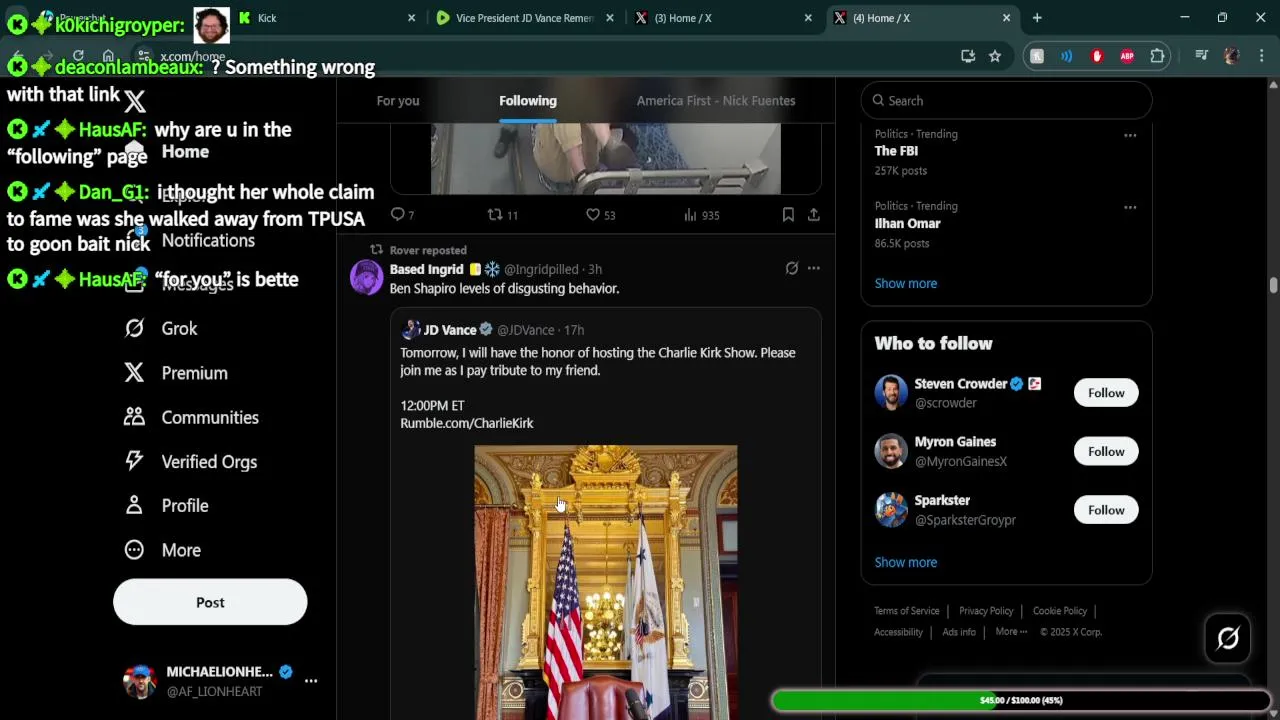The image size is (1280, 720).
Task: Share the post via the upload arrow icon
Action: click(813, 215)
